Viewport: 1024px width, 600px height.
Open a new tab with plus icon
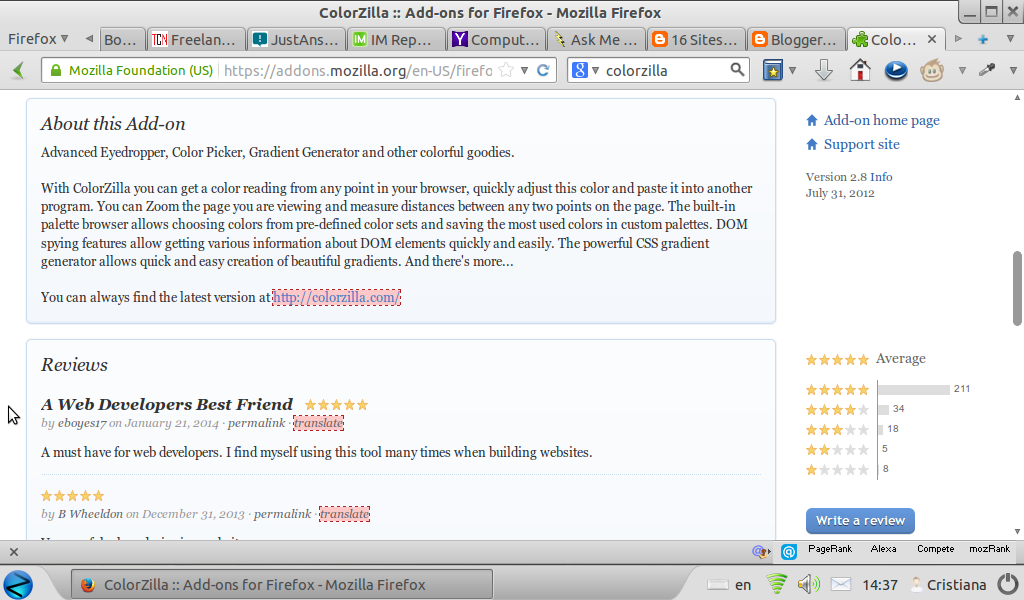pos(982,39)
